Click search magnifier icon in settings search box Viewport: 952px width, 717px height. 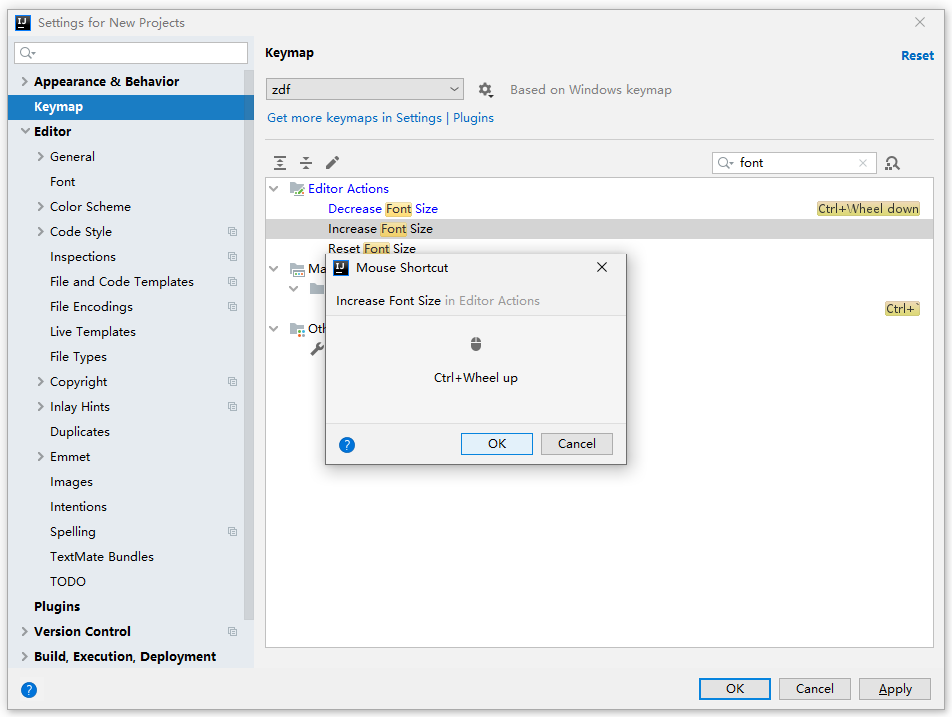pos(27,53)
